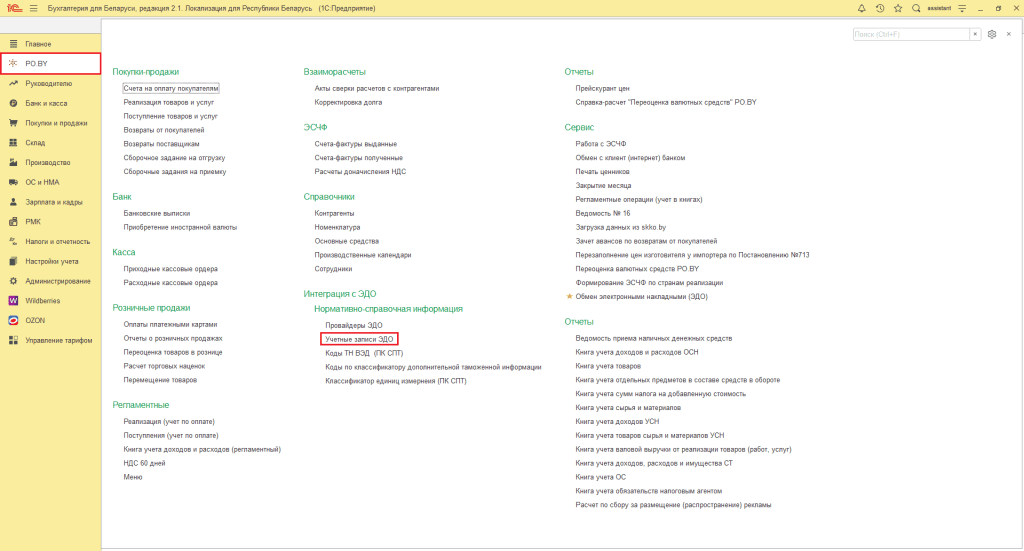
Task: Click in the Поиск search field
Action: pyautogui.click(x=910, y=34)
